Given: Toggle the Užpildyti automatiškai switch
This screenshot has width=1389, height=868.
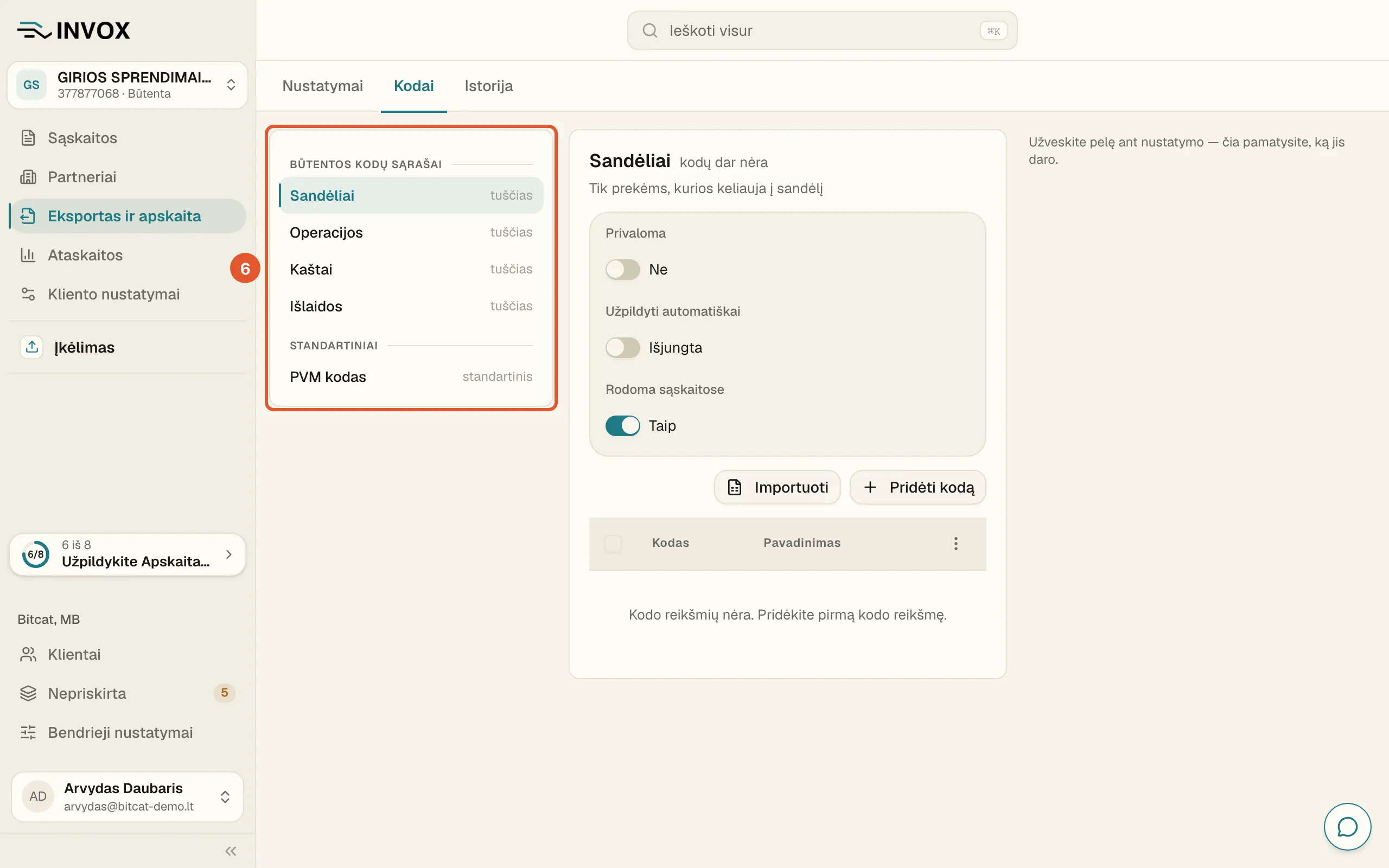Looking at the screenshot, I should [x=623, y=347].
